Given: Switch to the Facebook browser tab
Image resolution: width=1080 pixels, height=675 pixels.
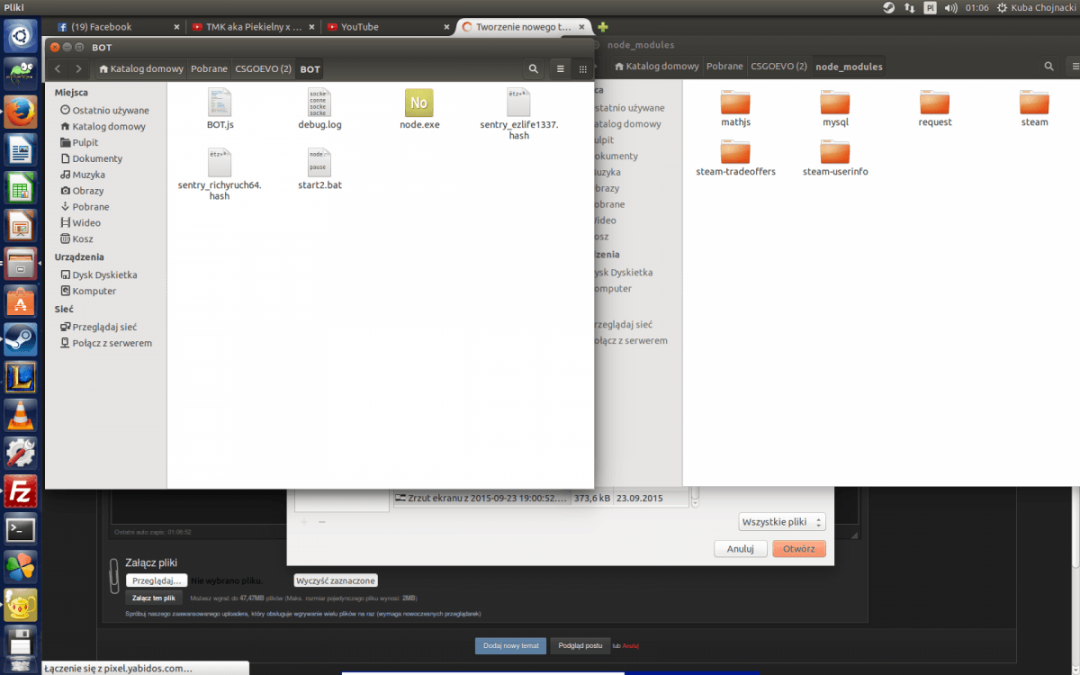Looking at the screenshot, I should click(118, 27).
